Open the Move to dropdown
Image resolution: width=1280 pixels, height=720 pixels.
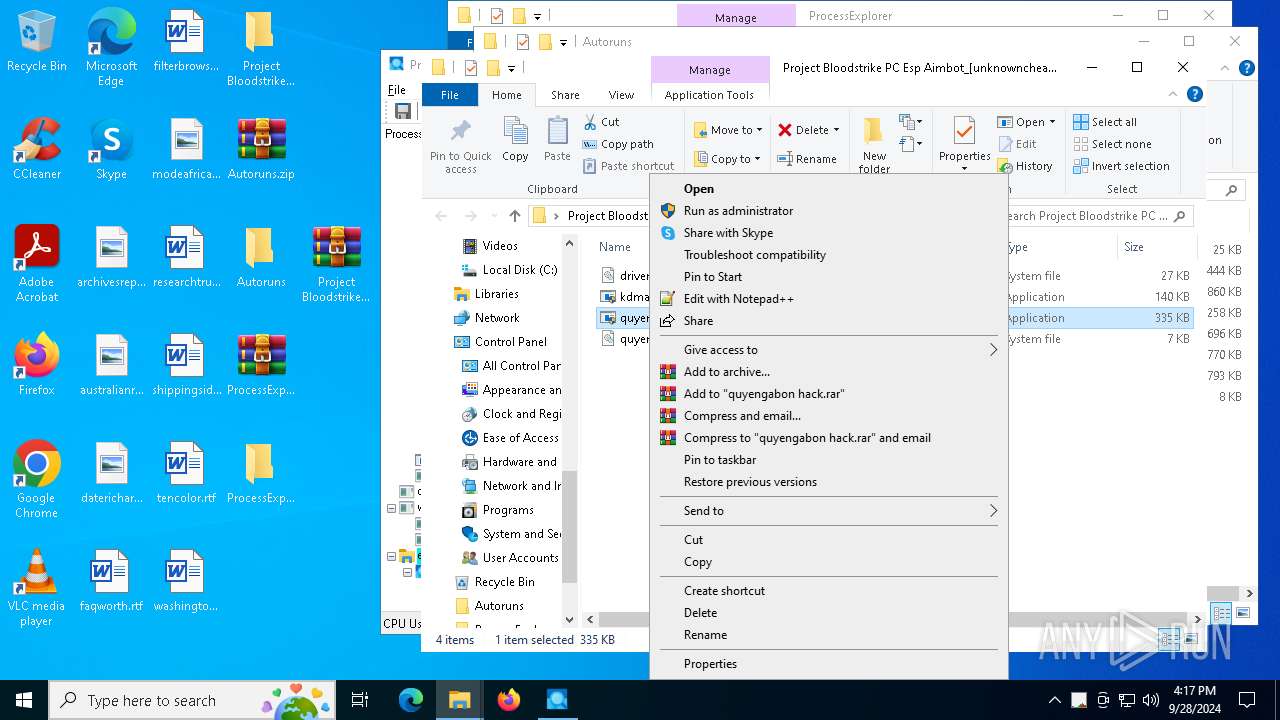click(x=729, y=130)
